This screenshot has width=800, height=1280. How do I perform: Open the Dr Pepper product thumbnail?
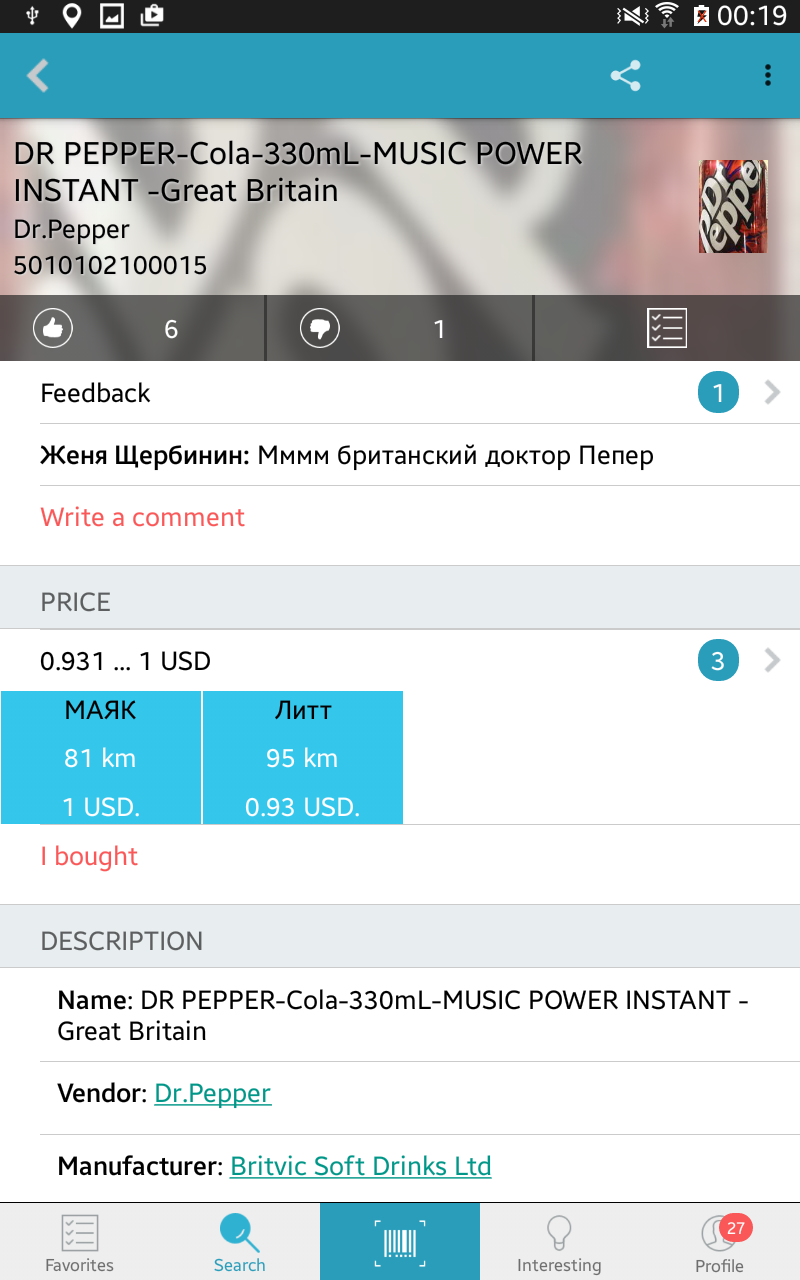[733, 206]
